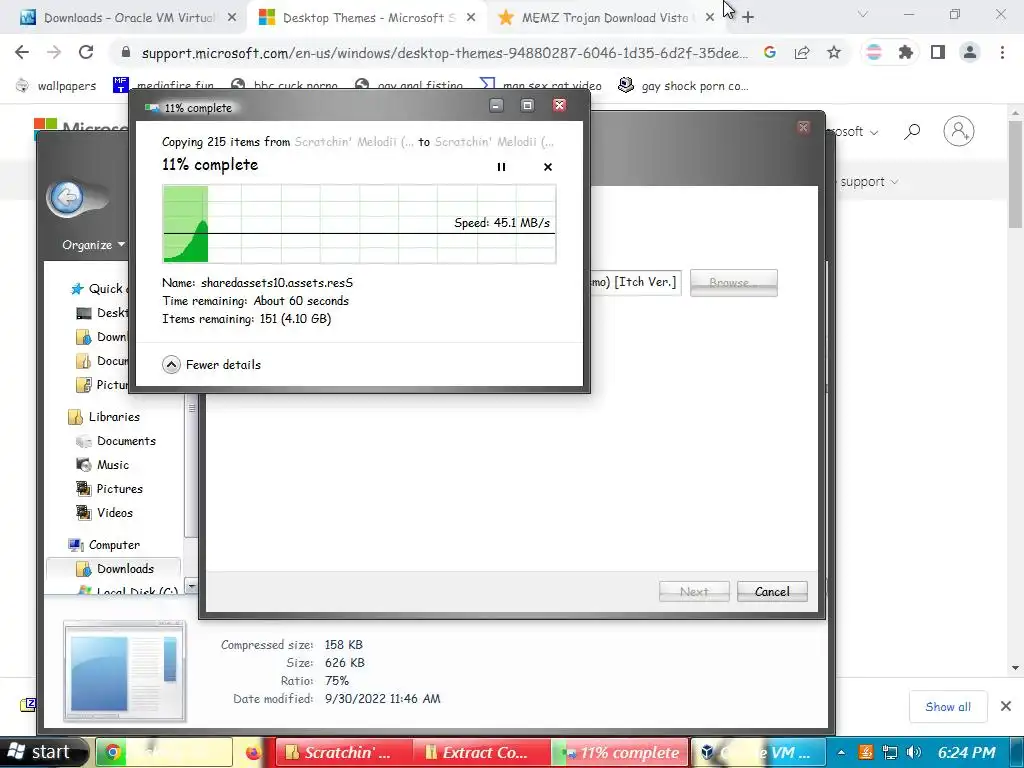Reload the current page
The width and height of the screenshot is (1024, 768).
pos(86,52)
